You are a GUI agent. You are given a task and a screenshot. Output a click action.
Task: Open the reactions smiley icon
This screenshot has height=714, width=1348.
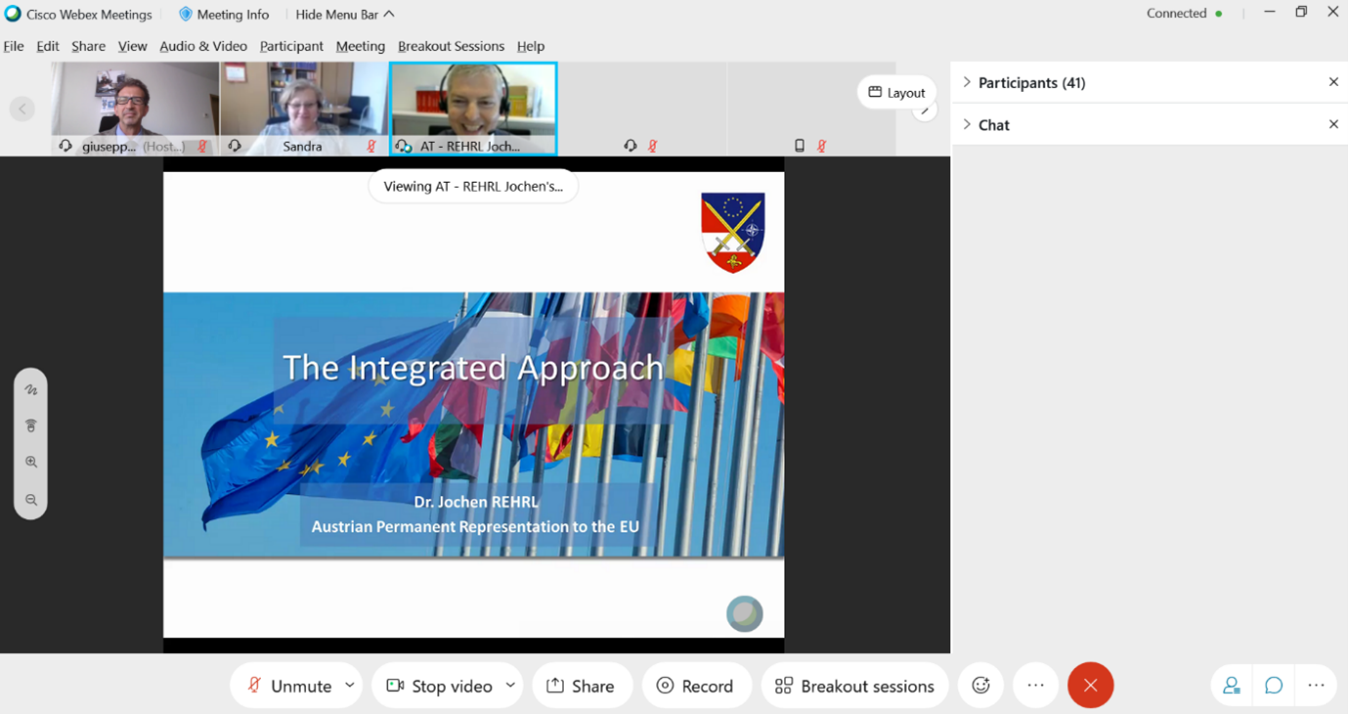(x=981, y=686)
